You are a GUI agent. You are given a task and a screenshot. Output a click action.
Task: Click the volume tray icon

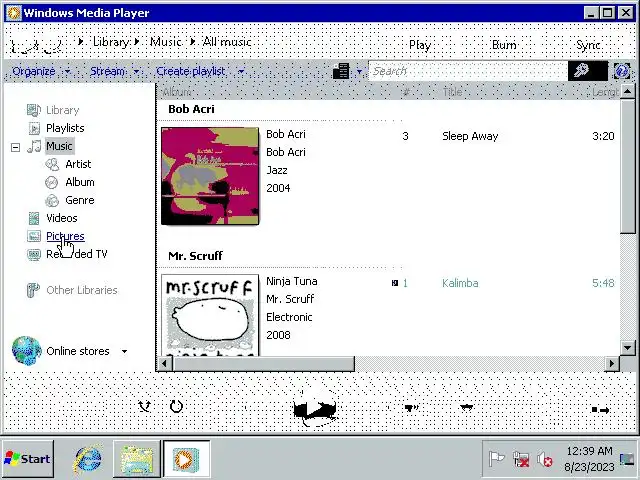[544, 460]
